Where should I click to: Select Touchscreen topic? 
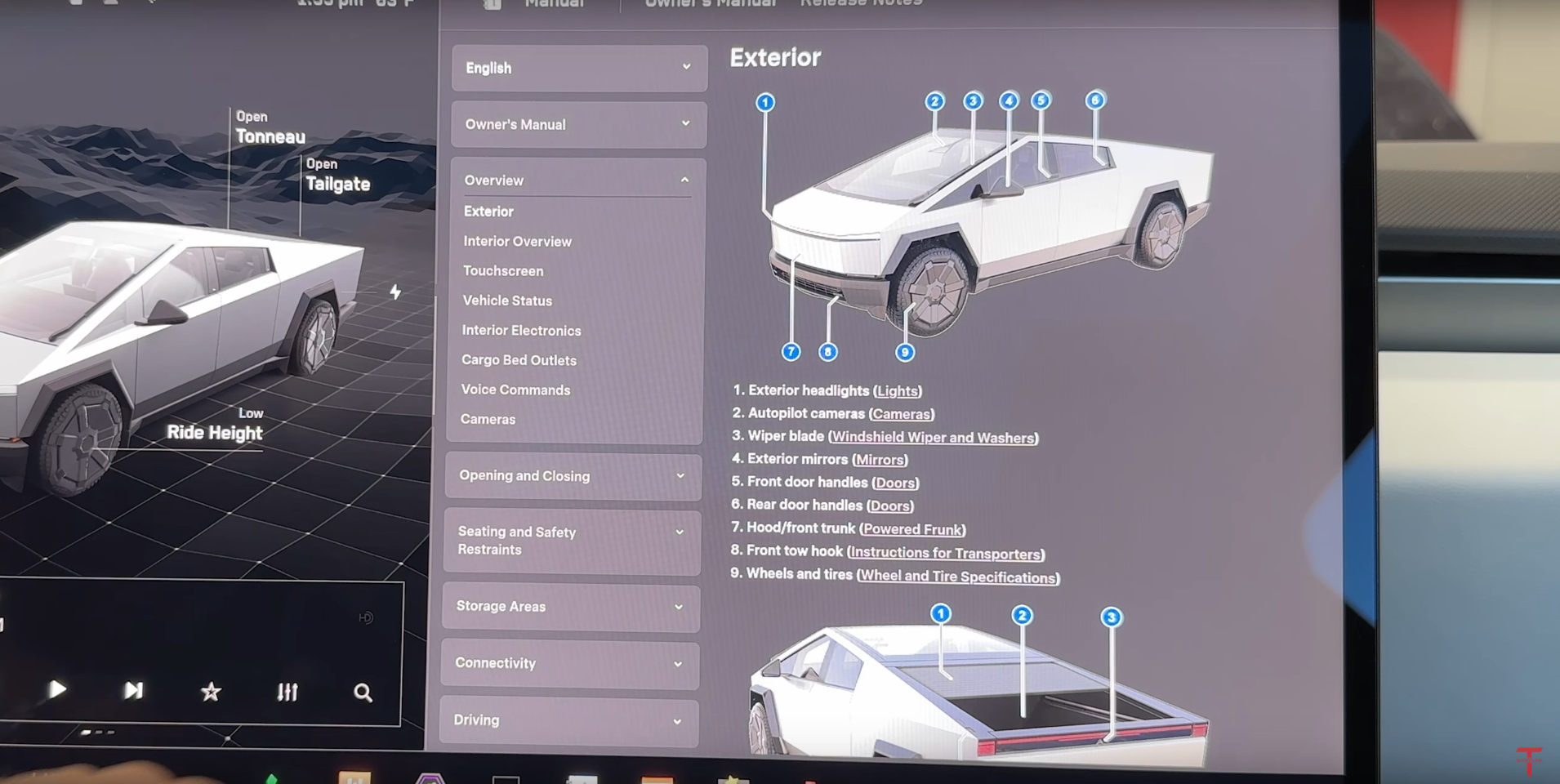point(503,271)
